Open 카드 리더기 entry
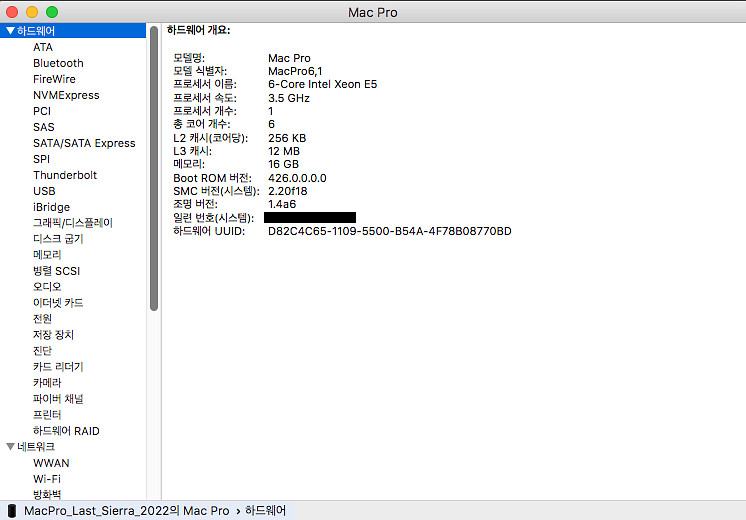 pyautogui.click(x=58, y=367)
